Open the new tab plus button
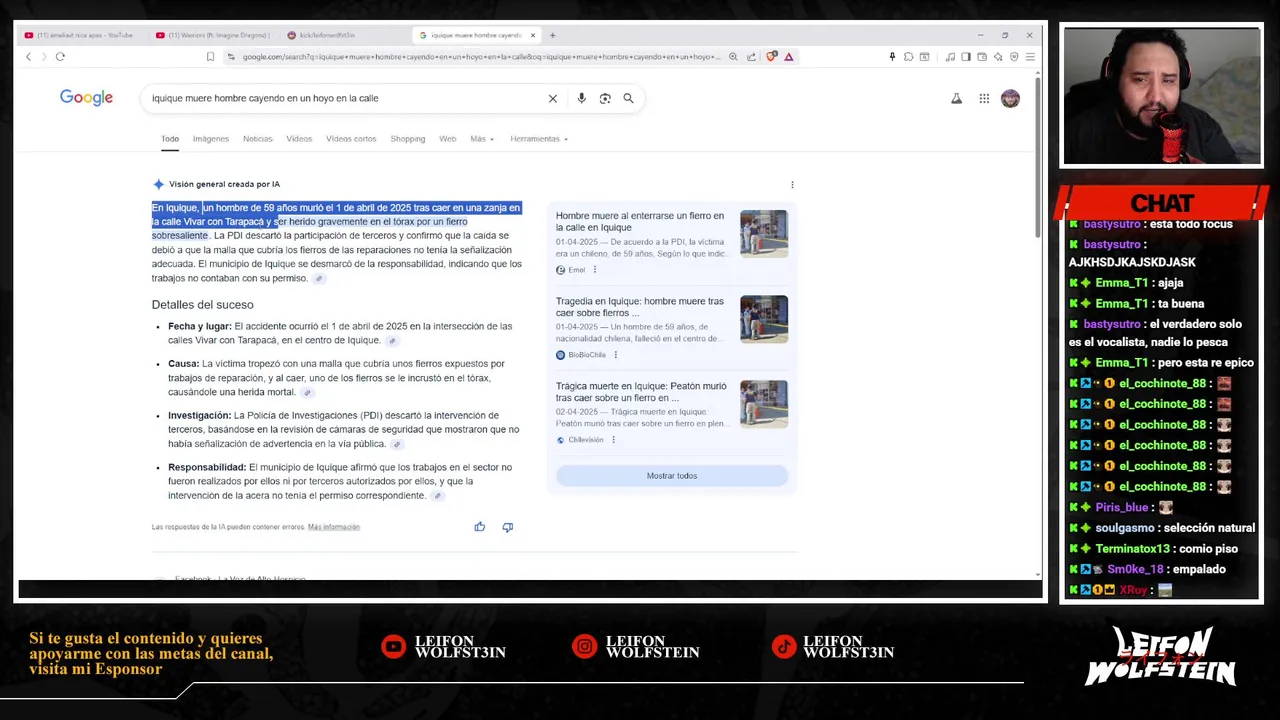 (x=552, y=35)
